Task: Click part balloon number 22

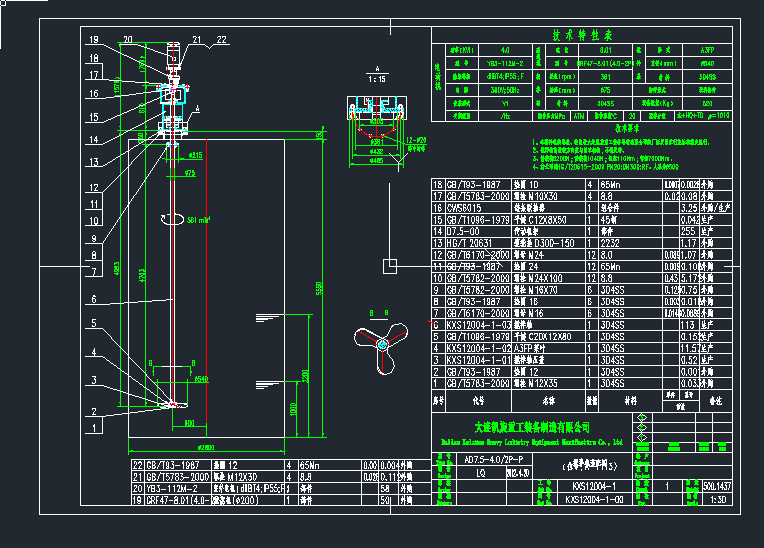Action: click(x=220, y=40)
